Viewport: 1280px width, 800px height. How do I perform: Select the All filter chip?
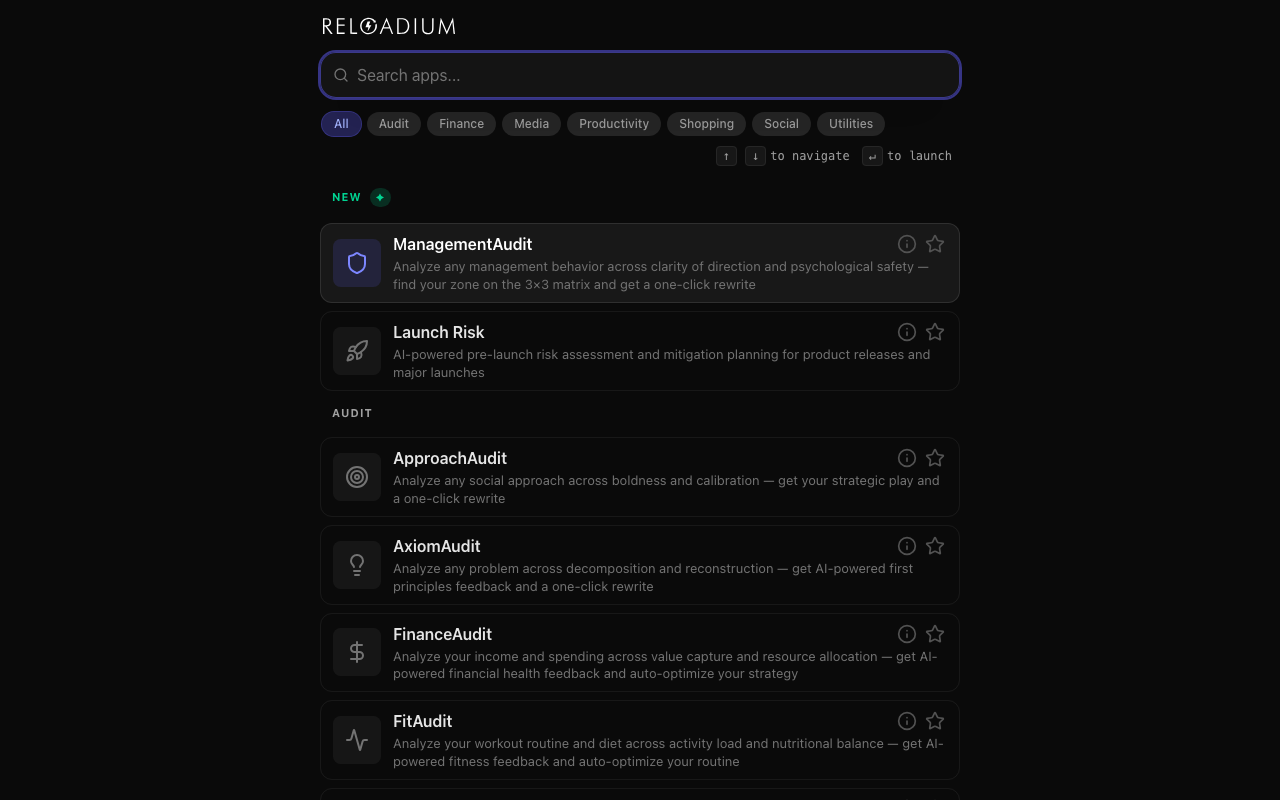[341, 123]
